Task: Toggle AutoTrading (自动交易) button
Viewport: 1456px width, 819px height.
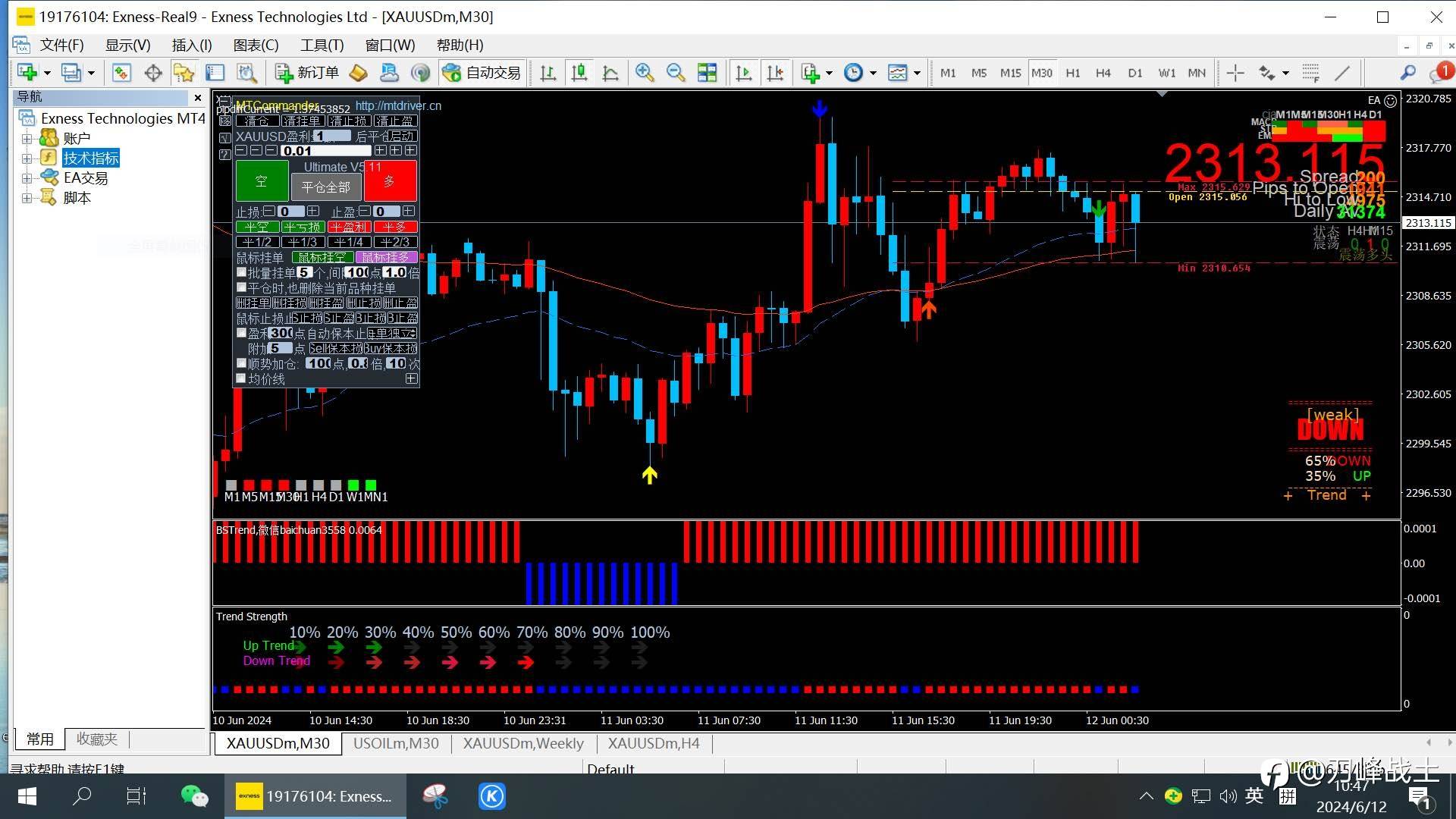Action: 482,73
